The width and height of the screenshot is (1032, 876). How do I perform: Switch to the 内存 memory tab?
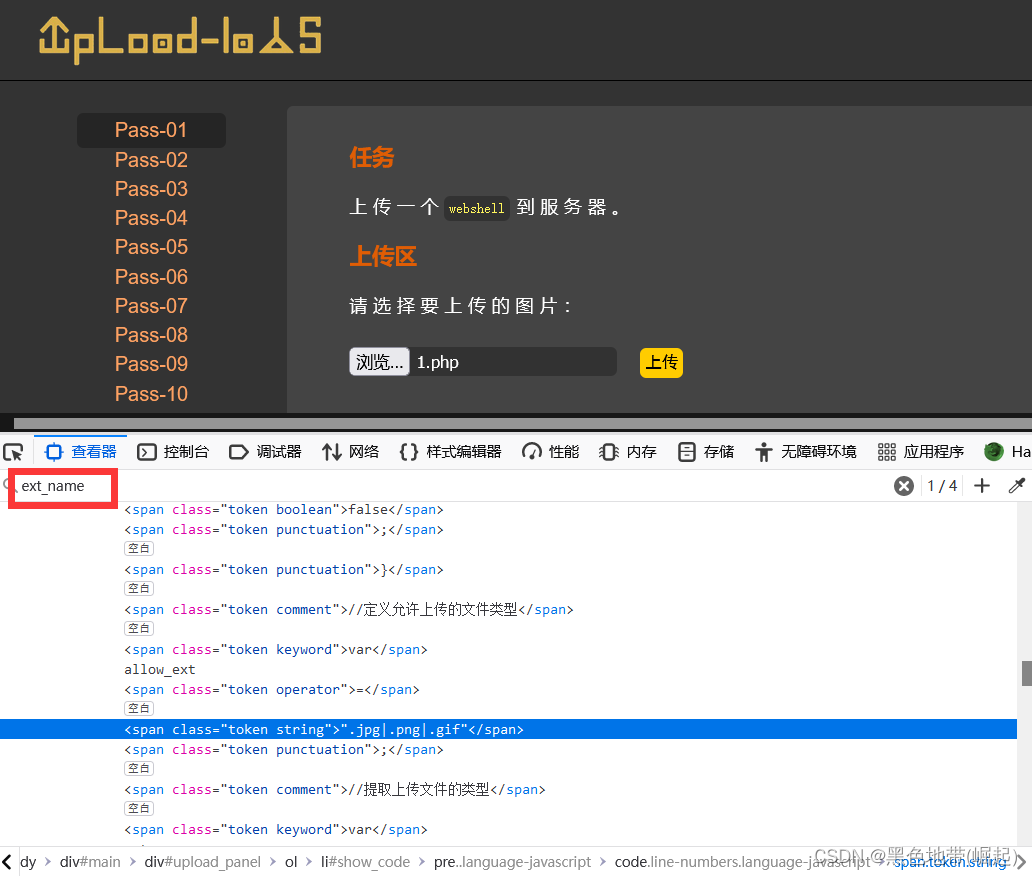click(628, 452)
